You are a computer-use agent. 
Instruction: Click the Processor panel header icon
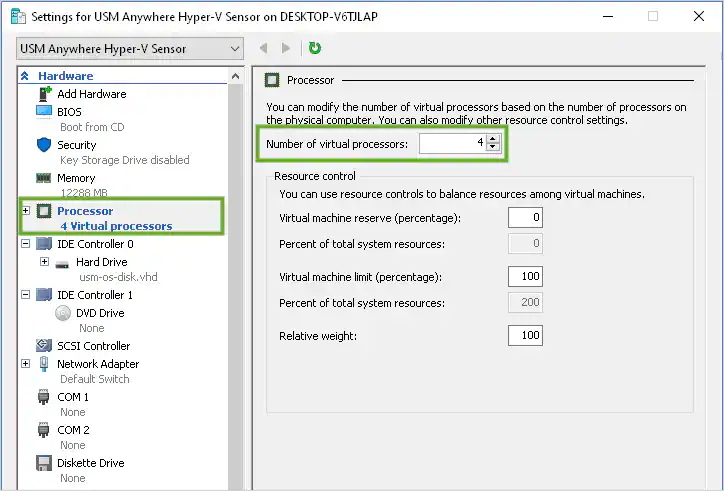(x=272, y=80)
